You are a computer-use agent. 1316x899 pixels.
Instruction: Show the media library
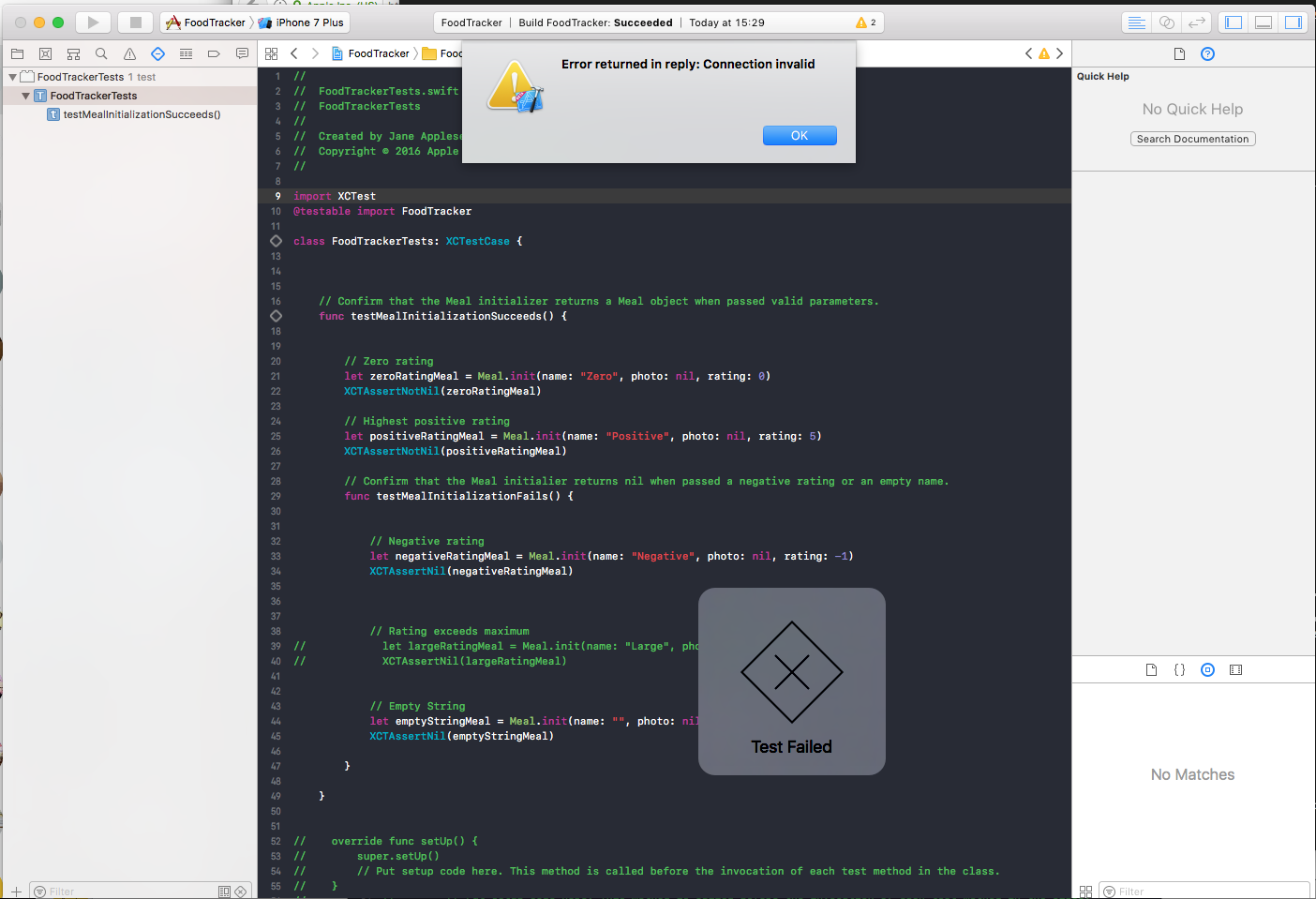tap(1235, 669)
